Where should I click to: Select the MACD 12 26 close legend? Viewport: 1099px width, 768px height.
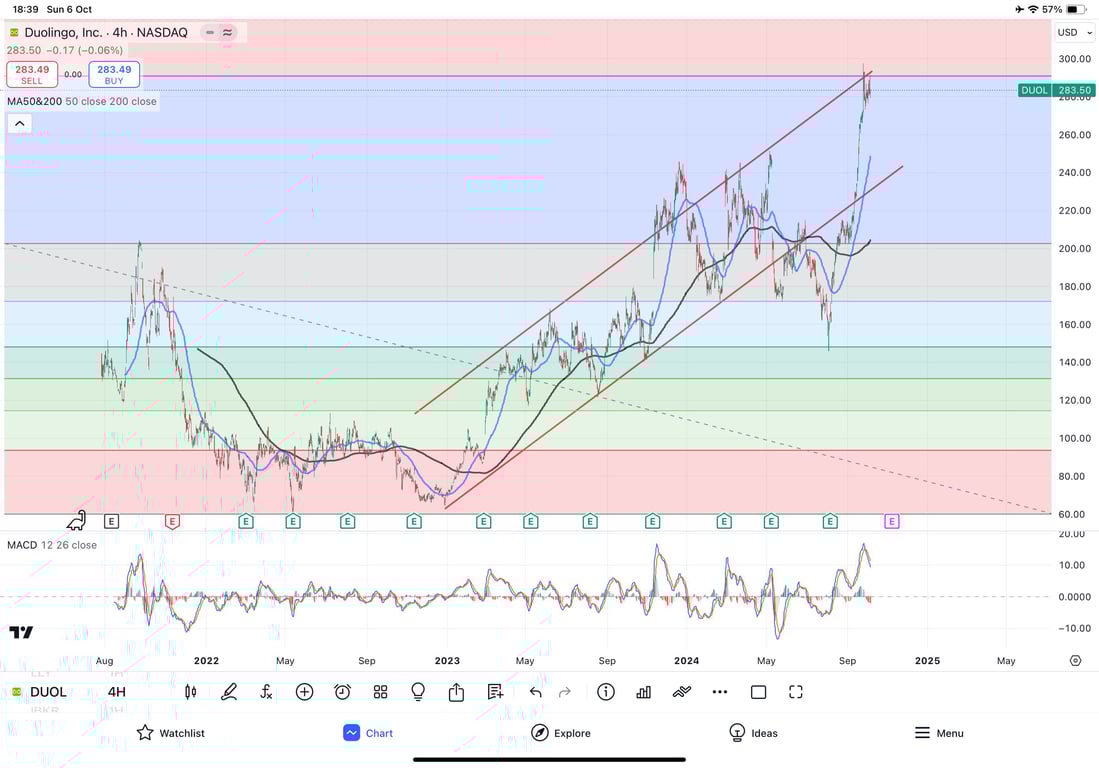point(52,545)
